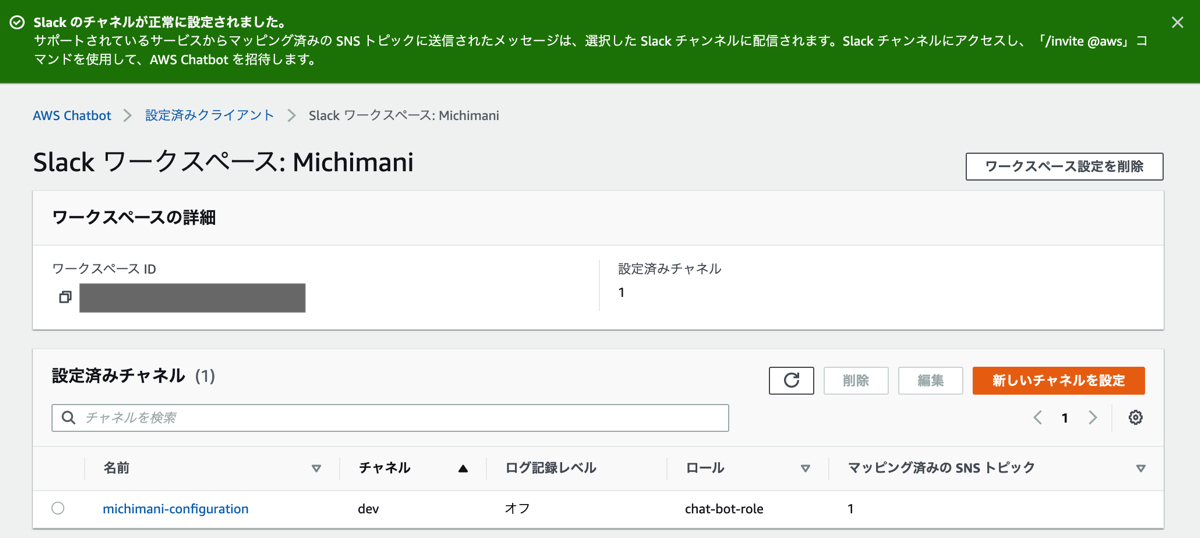Click the ワークスペースの詳細 heading
The image size is (1200, 538).
click(134, 217)
